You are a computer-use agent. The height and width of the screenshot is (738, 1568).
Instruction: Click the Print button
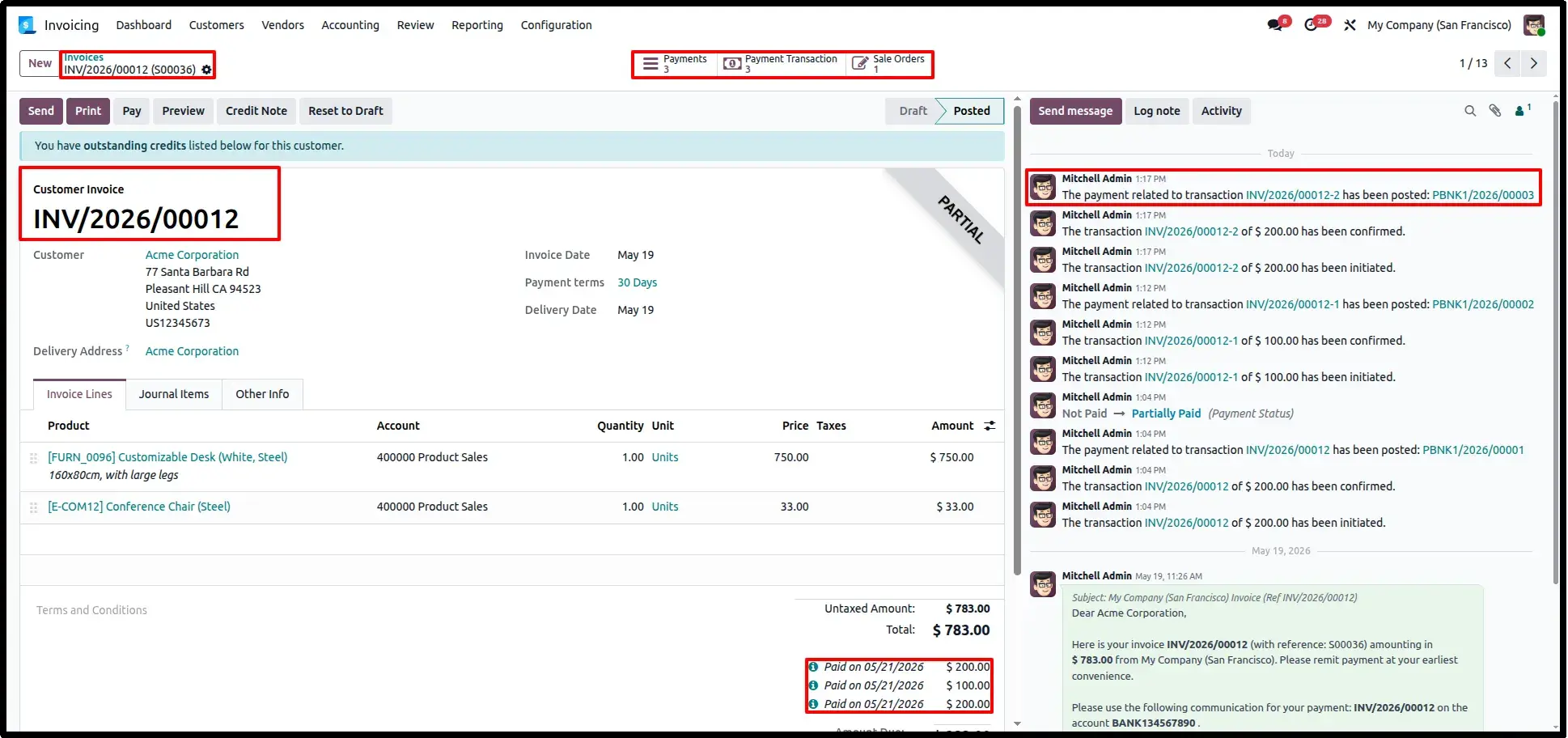click(88, 111)
